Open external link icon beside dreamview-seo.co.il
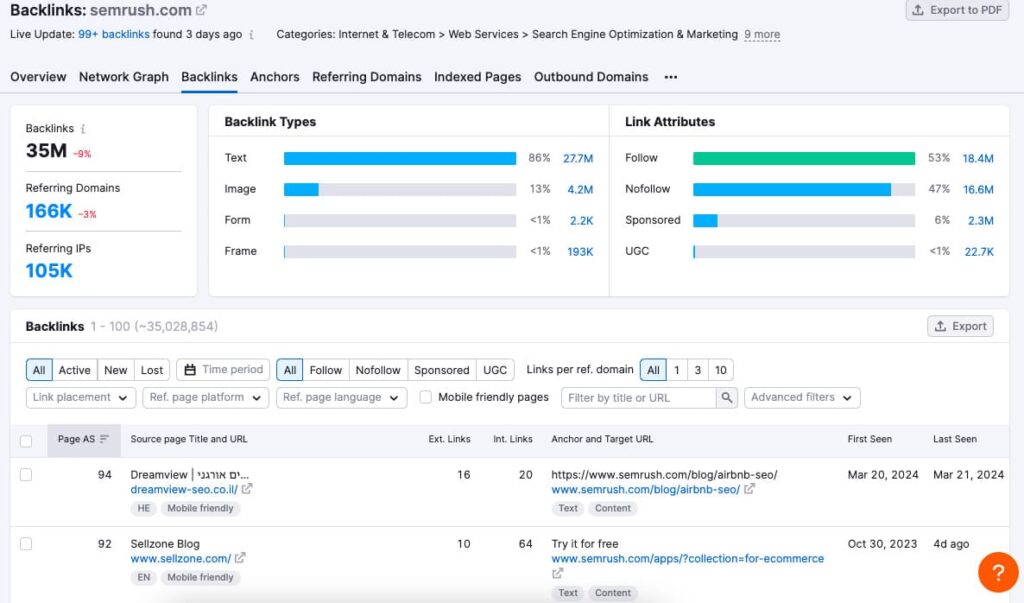The height and width of the screenshot is (603, 1024). point(247,489)
